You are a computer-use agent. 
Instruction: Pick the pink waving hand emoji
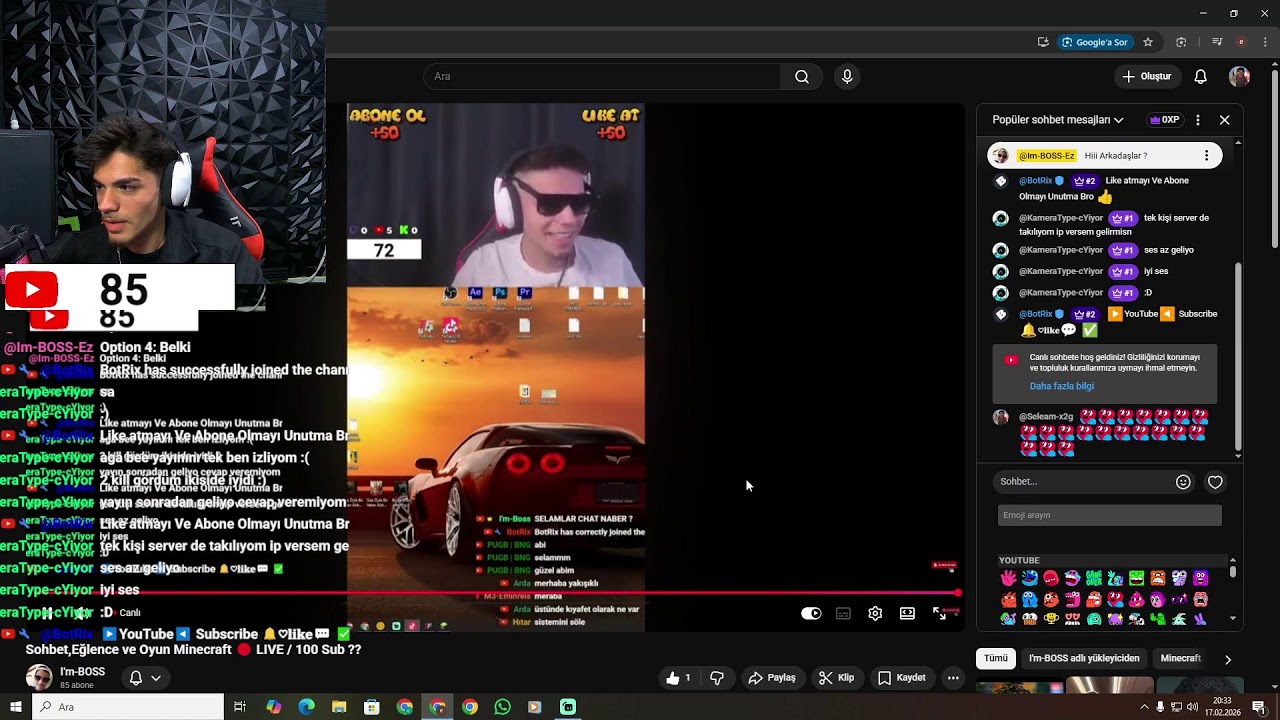coord(1008,578)
